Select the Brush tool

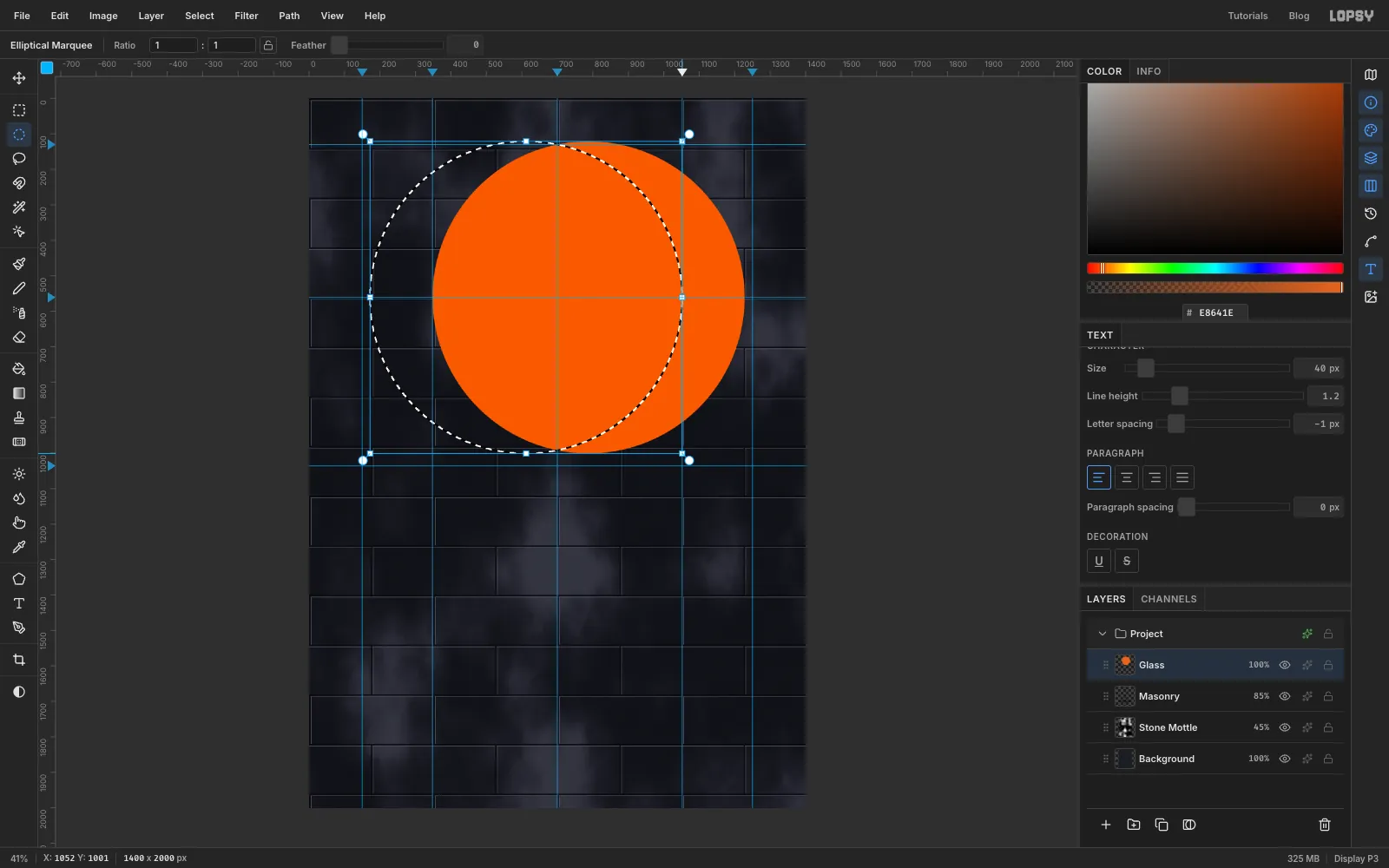point(19,264)
